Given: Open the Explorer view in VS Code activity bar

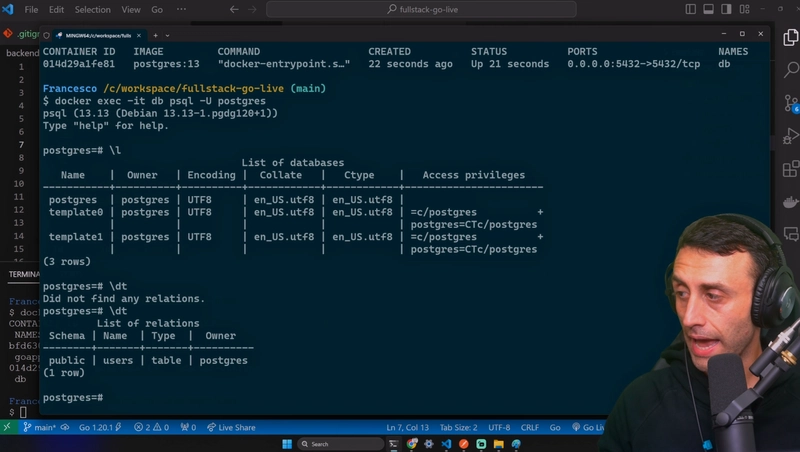Looking at the screenshot, I should click(791, 38).
